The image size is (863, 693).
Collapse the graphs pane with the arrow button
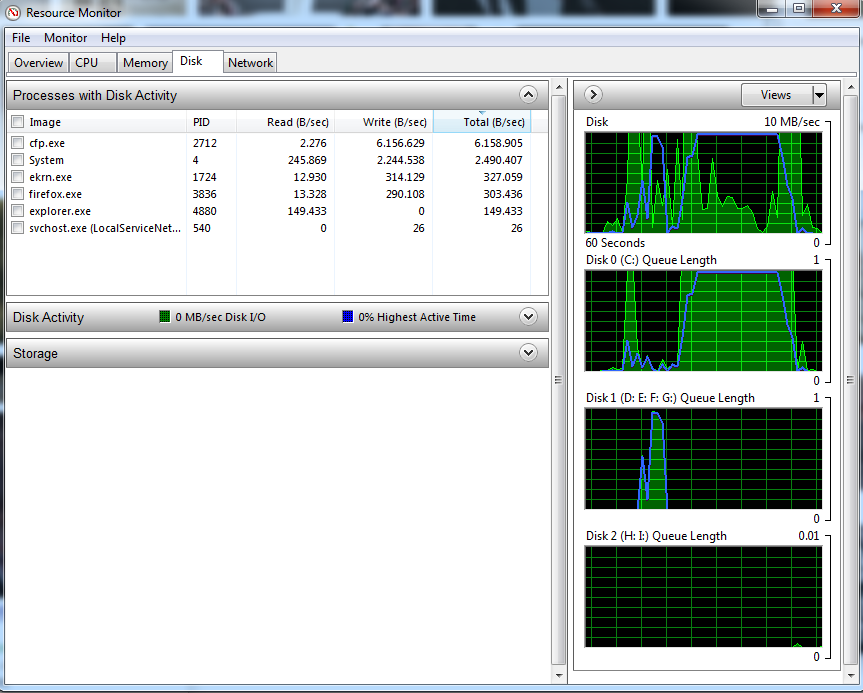593,95
